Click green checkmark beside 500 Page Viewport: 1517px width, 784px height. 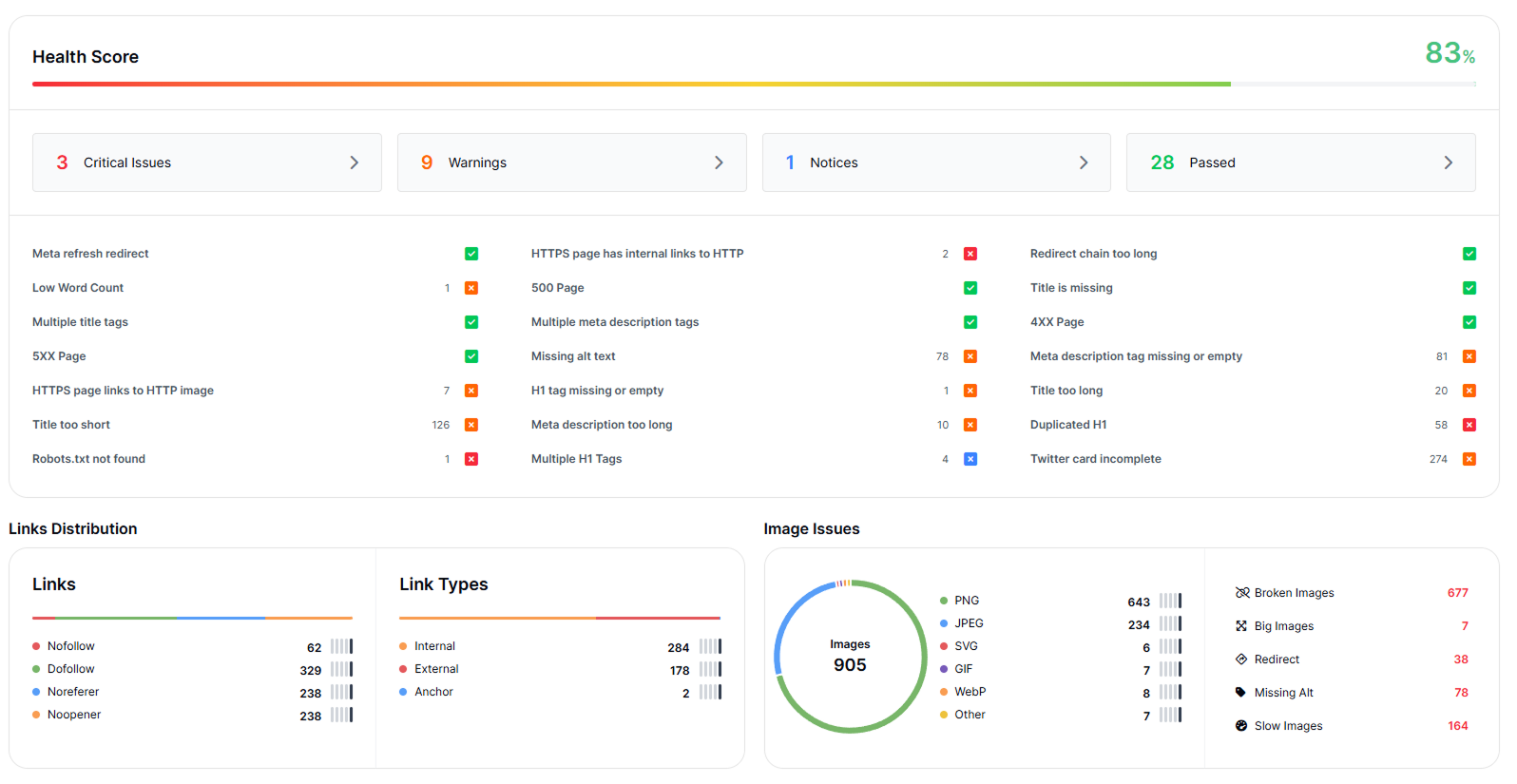click(x=970, y=288)
